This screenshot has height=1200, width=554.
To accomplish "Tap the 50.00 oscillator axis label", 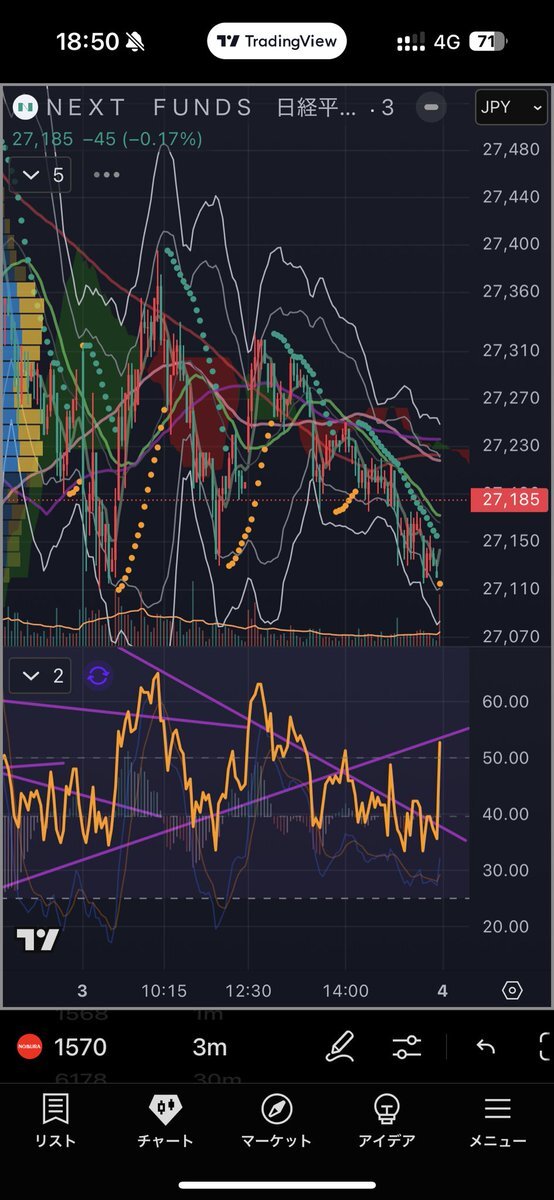I will click(506, 757).
